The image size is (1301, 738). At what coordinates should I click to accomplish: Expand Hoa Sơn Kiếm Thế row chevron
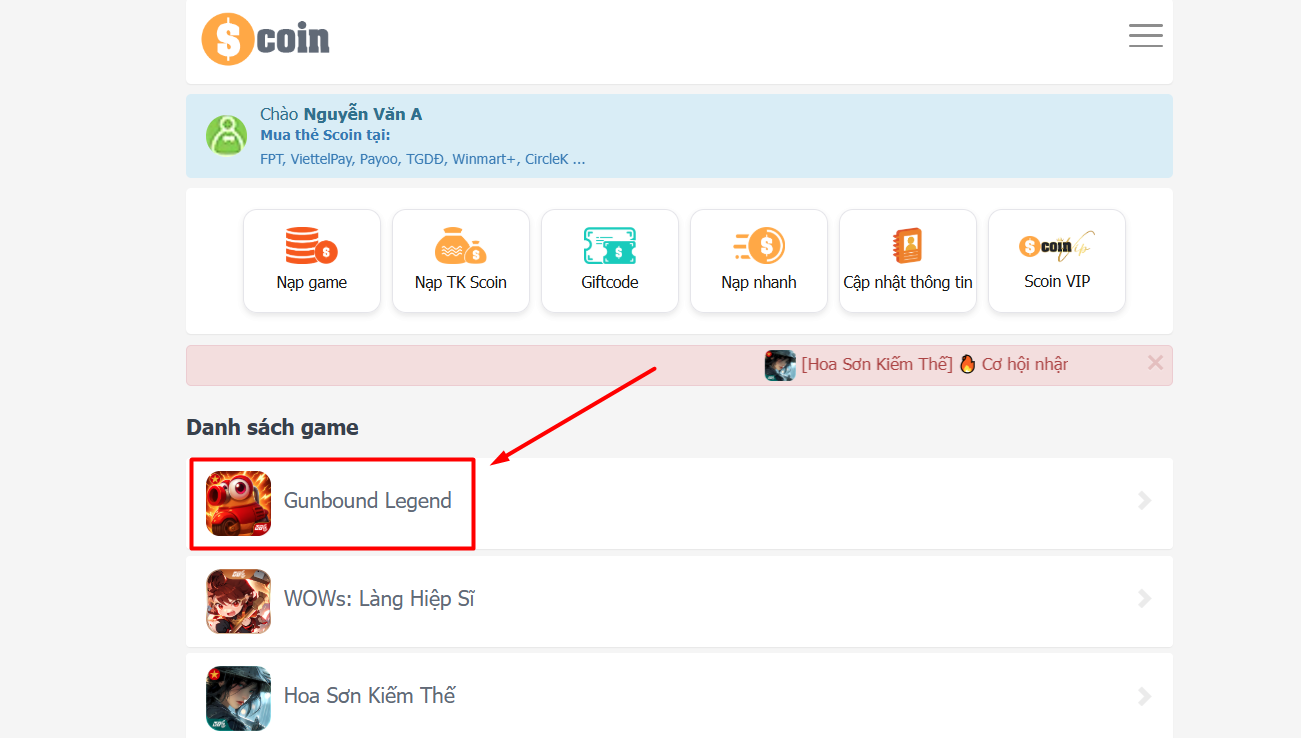click(1145, 696)
